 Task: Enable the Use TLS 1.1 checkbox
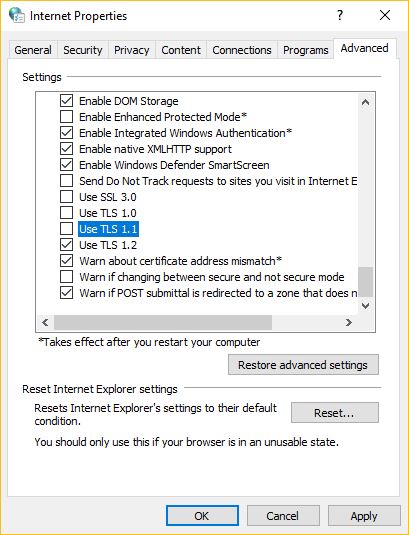67,229
